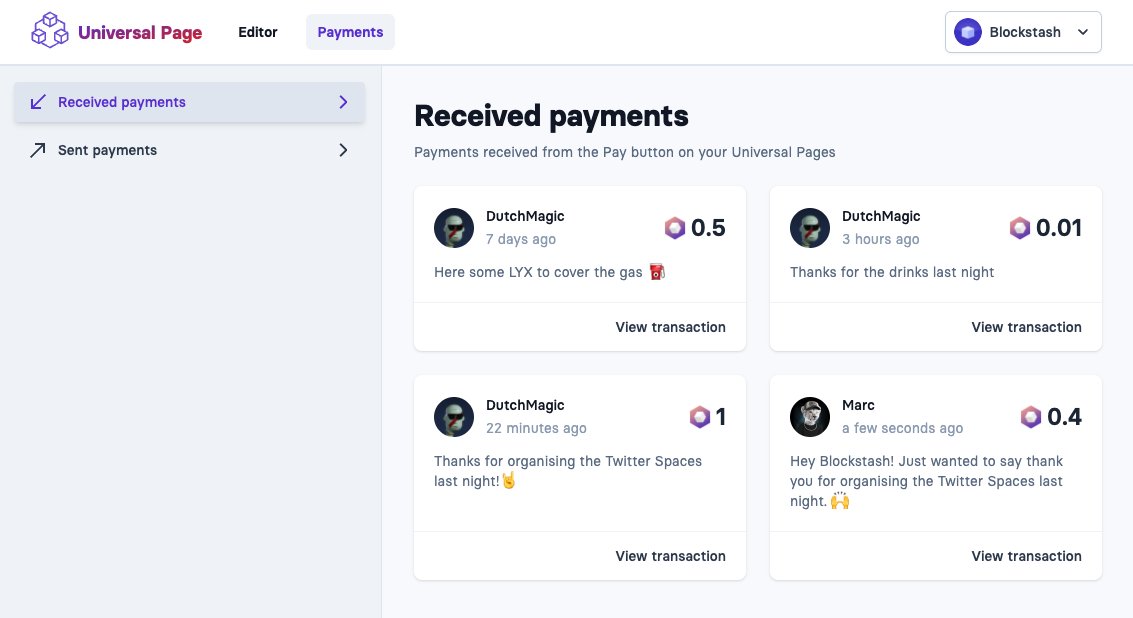This screenshot has height=618, width=1133.
Task: Click the DutchMagic name on 22 minutes ago card
Action: (525, 405)
